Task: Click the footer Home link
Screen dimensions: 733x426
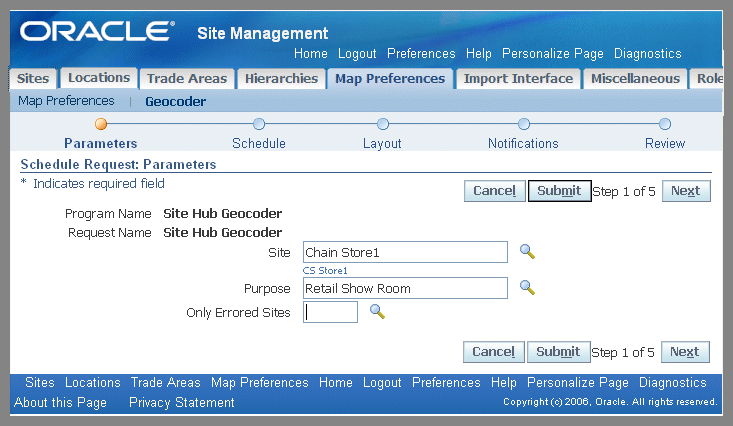Action: pos(336,382)
